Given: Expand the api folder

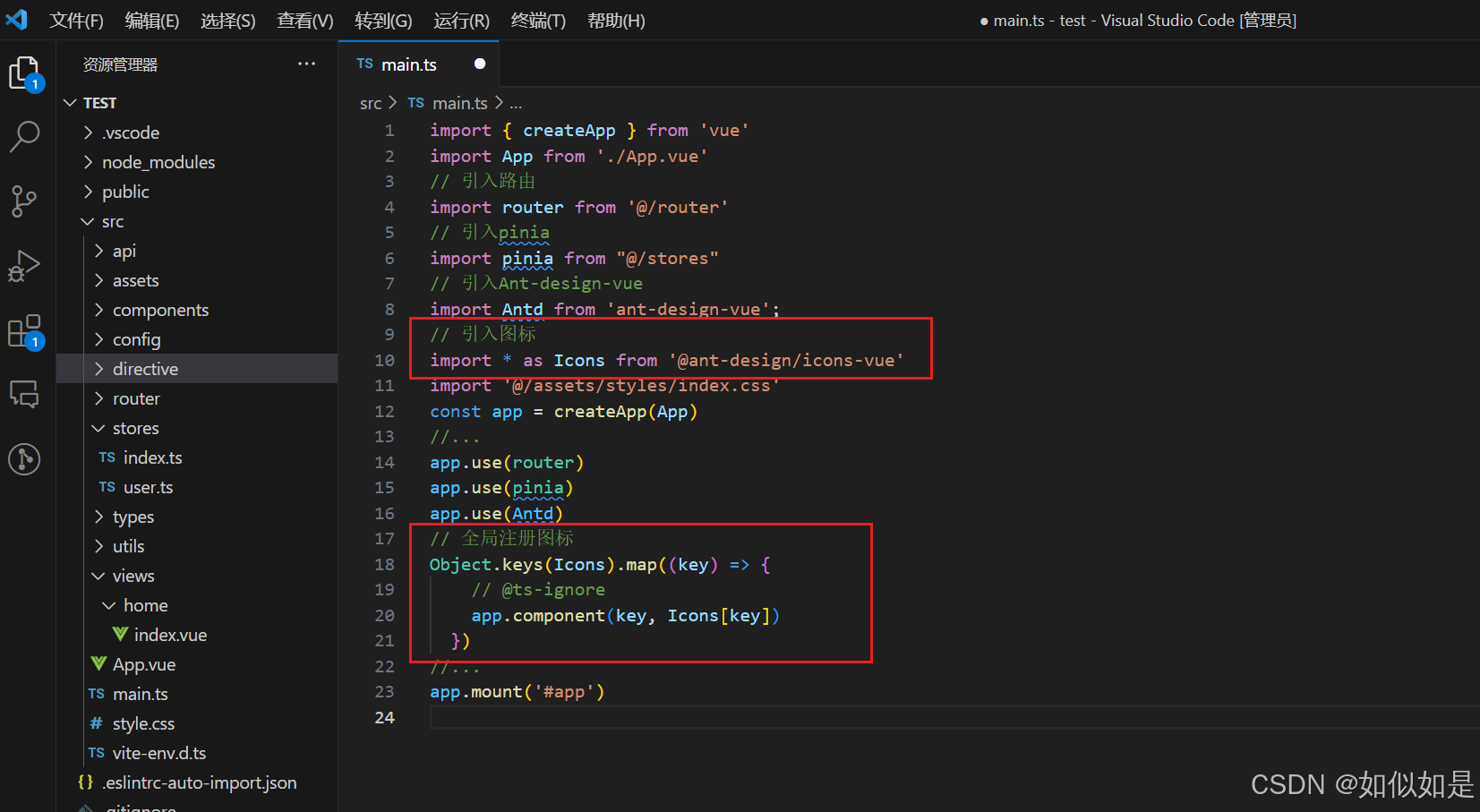Looking at the screenshot, I should pyautogui.click(x=99, y=251).
